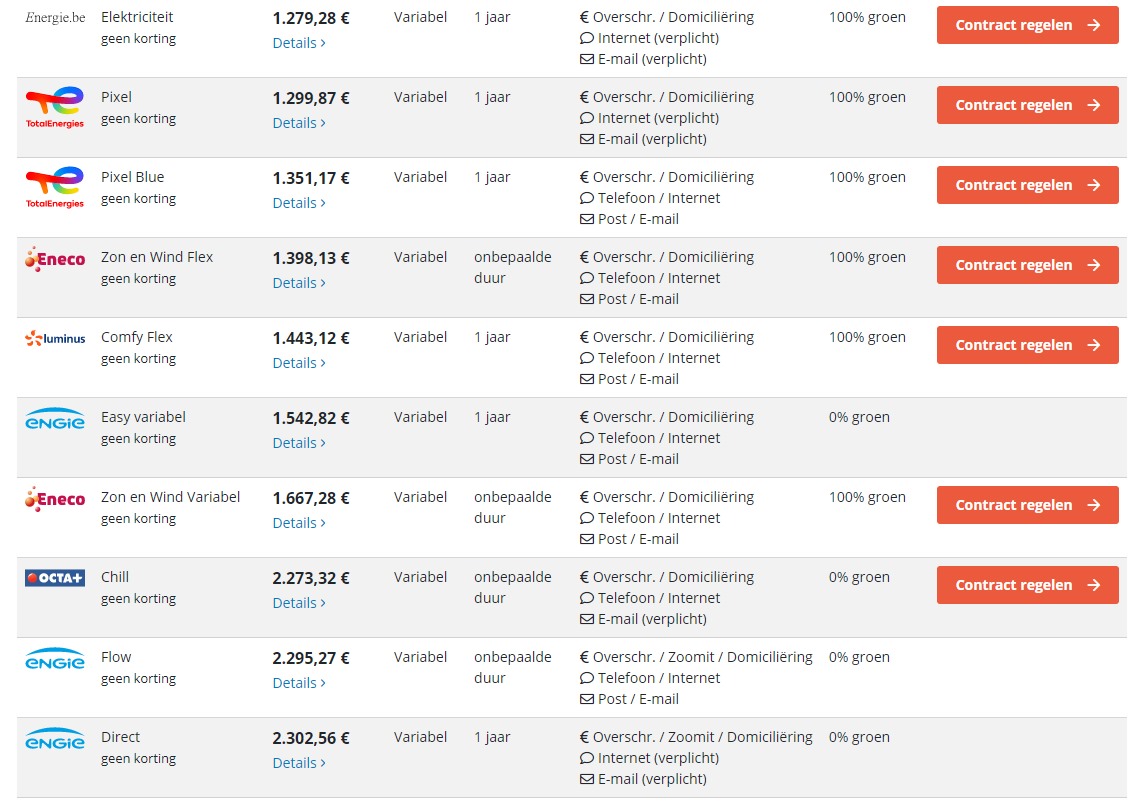
Task: Click the OCTA+ logo for Chill
Action: (x=55, y=578)
